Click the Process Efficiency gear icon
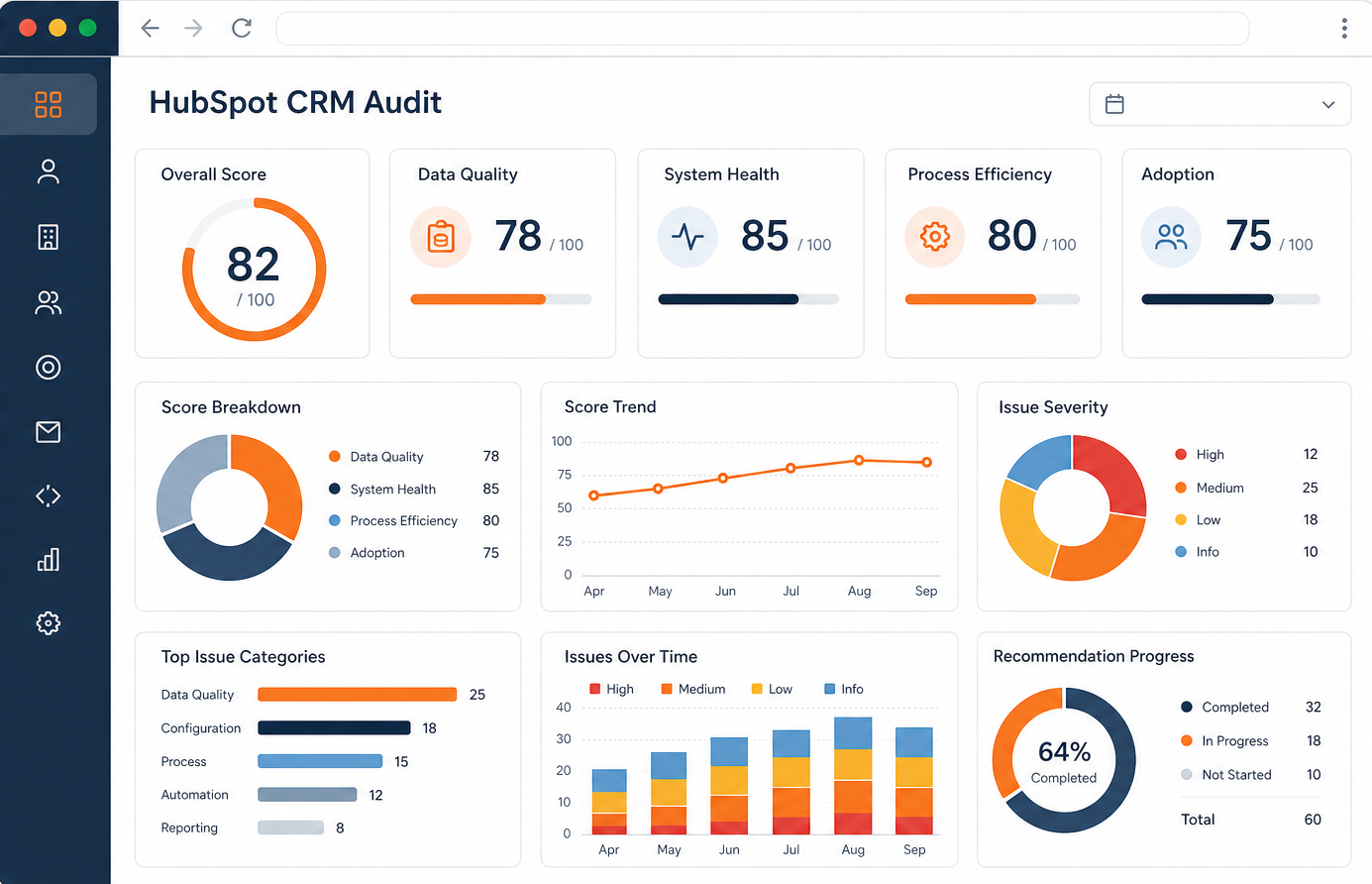1372x884 pixels. point(934,237)
